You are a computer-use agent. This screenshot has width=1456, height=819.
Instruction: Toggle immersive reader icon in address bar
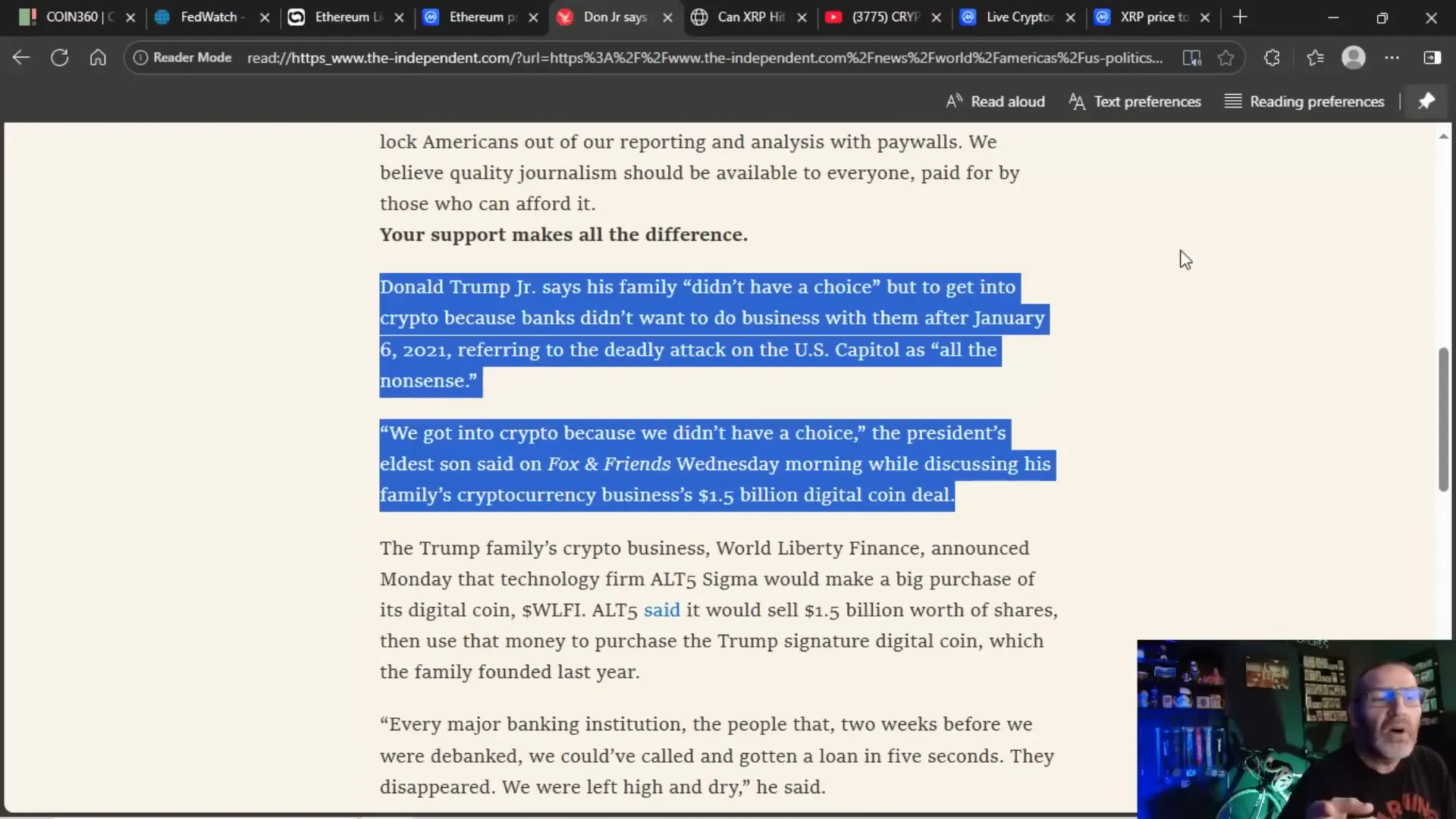point(1192,58)
